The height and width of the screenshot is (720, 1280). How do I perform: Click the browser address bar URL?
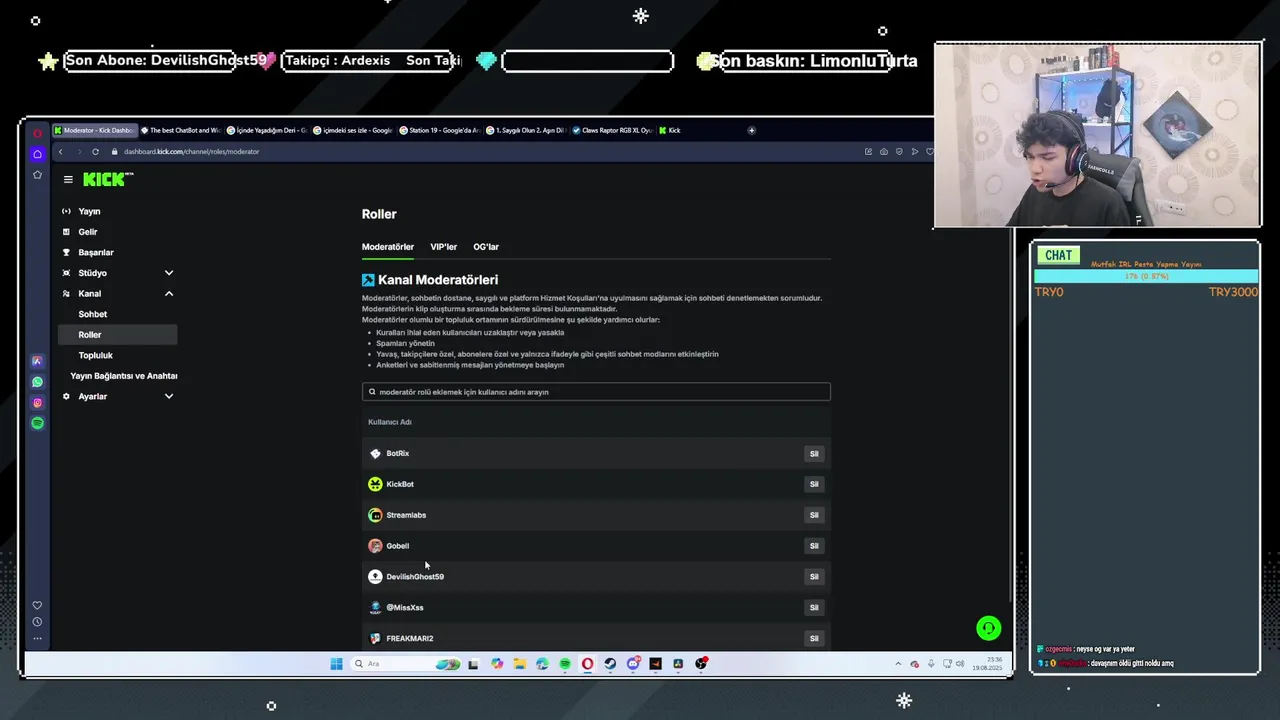click(x=191, y=152)
